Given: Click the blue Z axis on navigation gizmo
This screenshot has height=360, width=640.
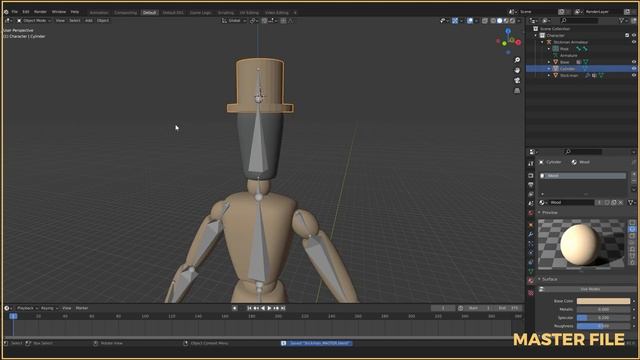Looking at the screenshot, I should [x=508, y=31].
